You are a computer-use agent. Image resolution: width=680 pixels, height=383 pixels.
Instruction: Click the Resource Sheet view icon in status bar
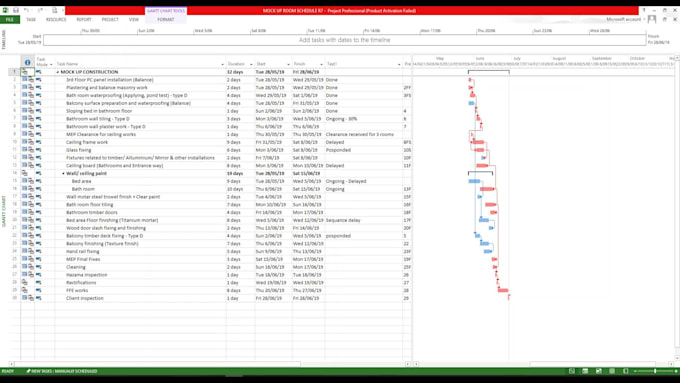(612, 371)
